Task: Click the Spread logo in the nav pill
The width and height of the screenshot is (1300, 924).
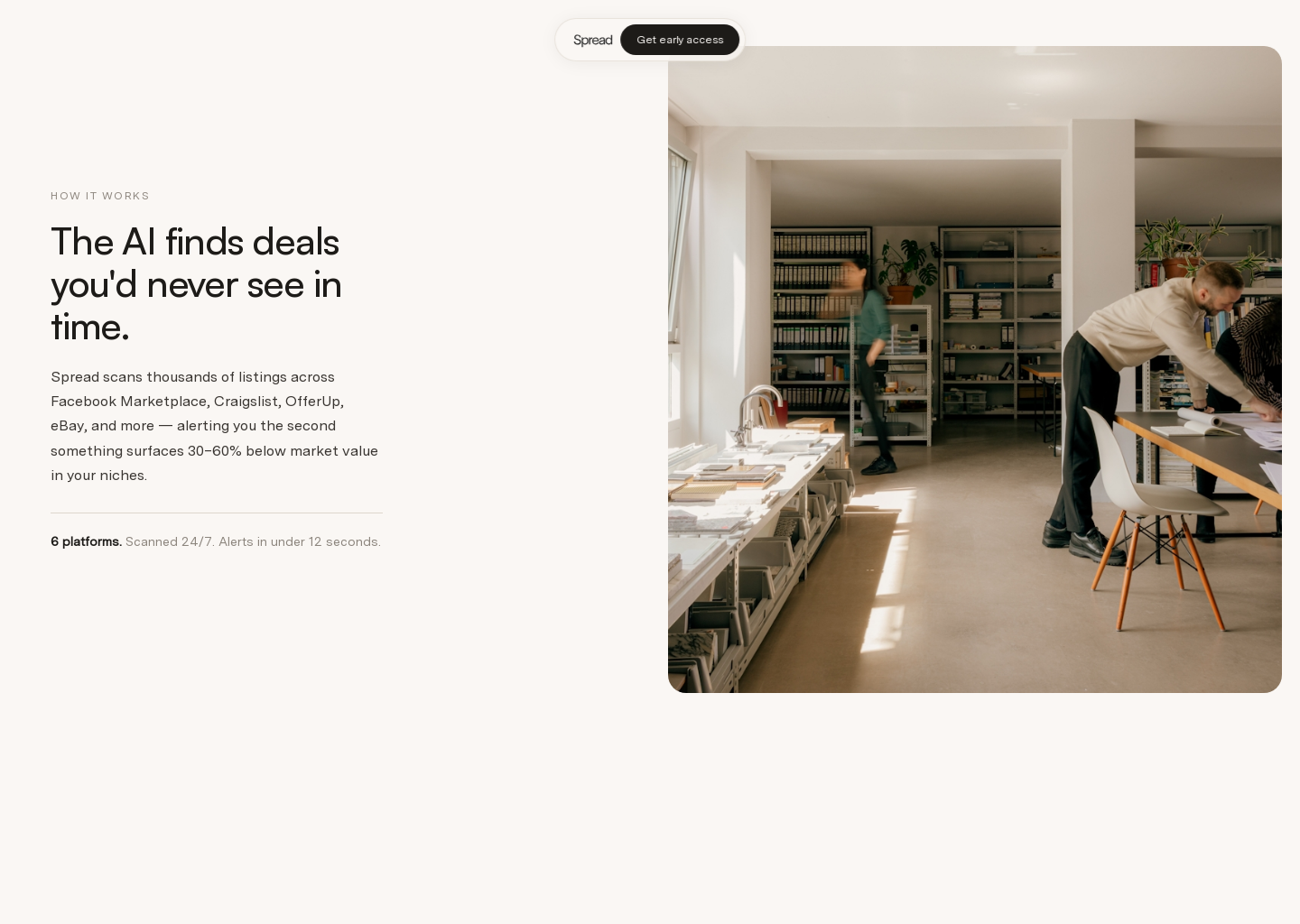Action: [592, 40]
